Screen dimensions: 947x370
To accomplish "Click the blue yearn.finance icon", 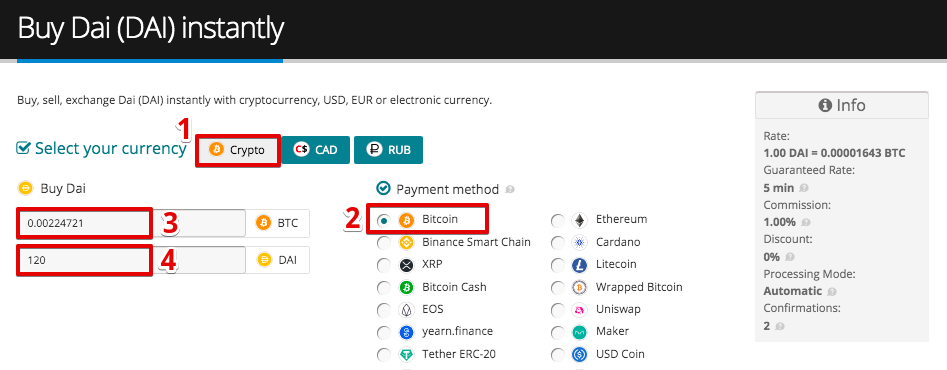I will (x=406, y=333).
